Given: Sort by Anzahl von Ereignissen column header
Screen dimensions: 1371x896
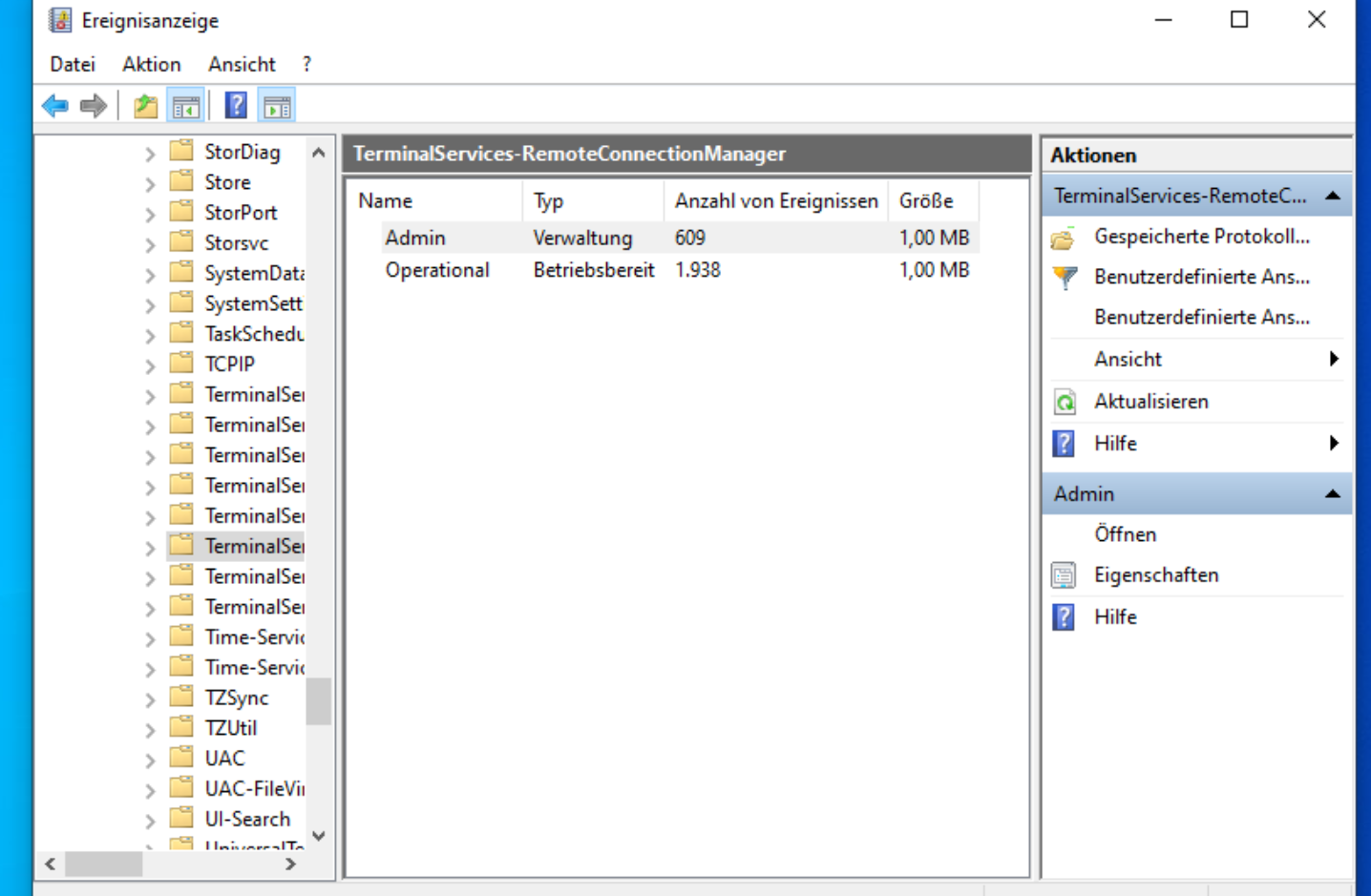Looking at the screenshot, I should (x=775, y=201).
